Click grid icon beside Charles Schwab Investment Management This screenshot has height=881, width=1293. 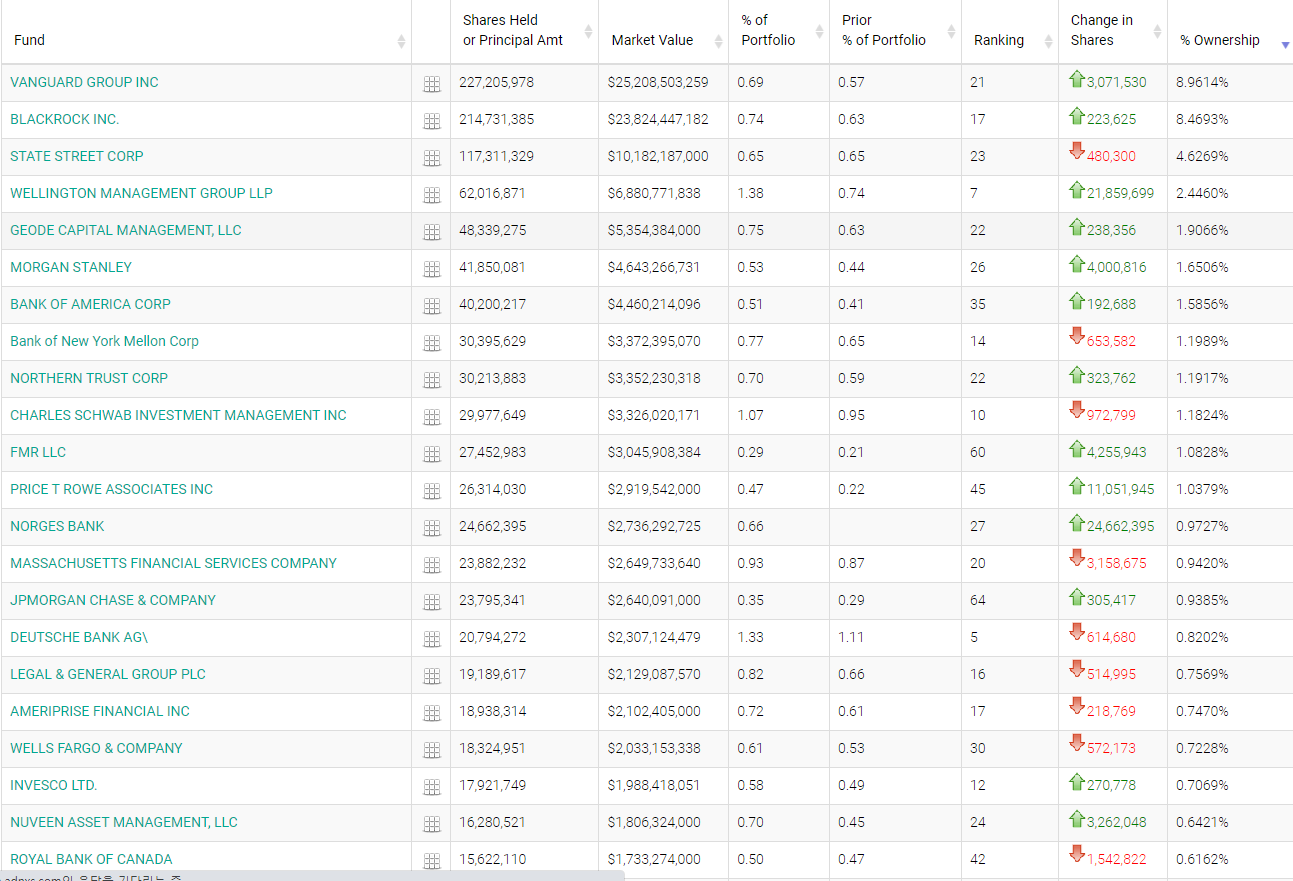click(432, 417)
